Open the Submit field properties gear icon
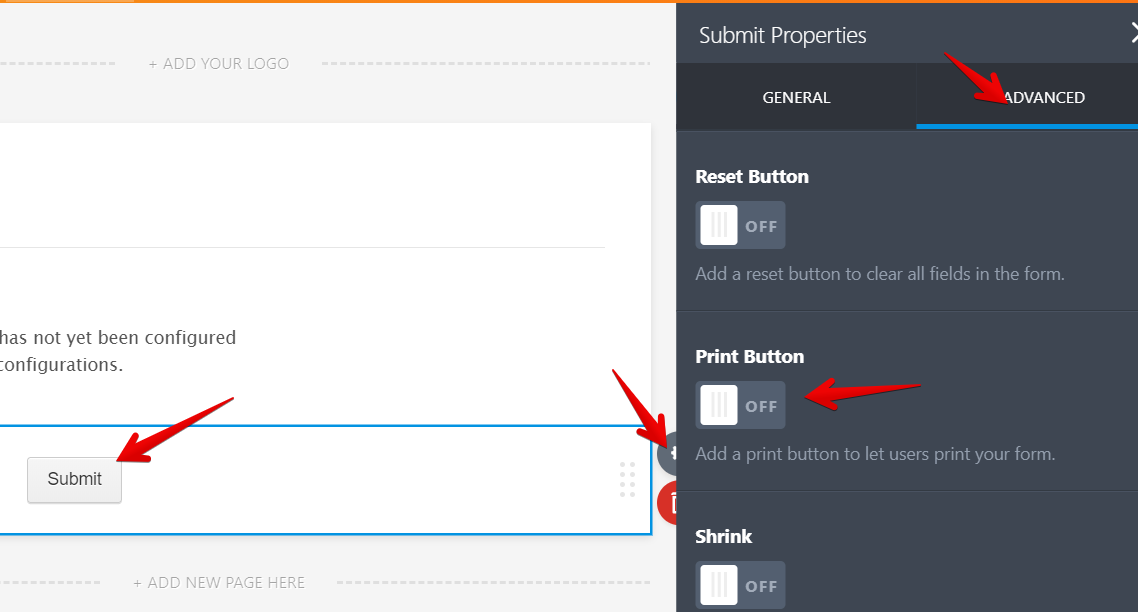The image size is (1138, 612). pyautogui.click(x=668, y=453)
